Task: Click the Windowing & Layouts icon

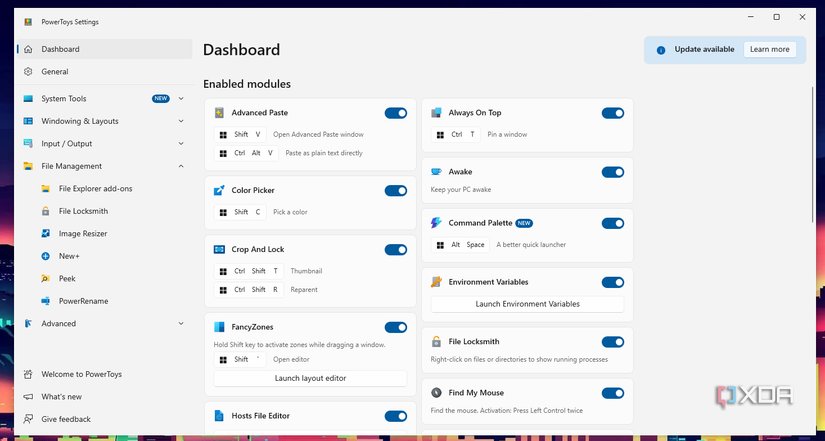Action: click(x=28, y=121)
